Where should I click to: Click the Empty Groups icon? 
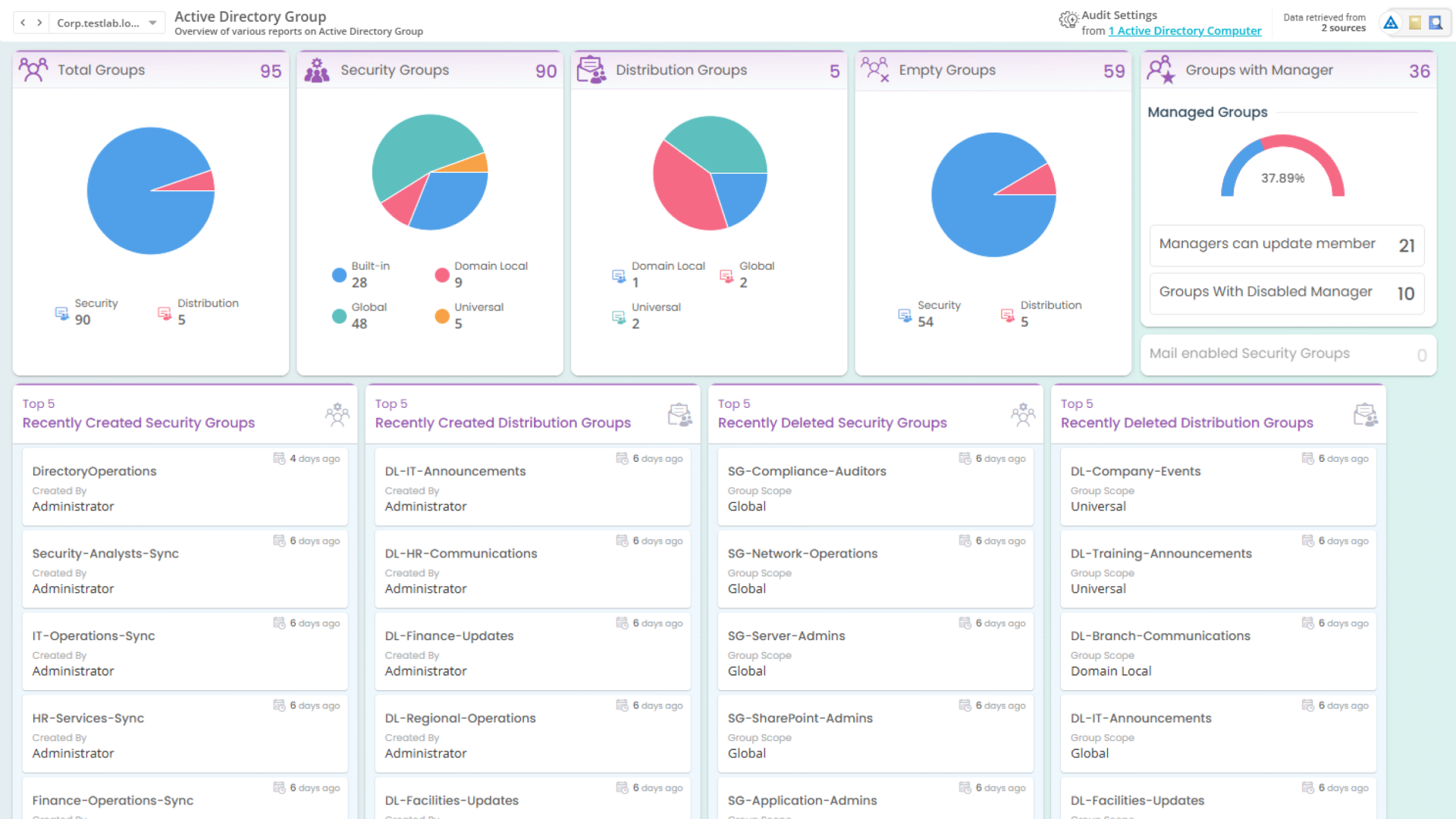(875, 70)
